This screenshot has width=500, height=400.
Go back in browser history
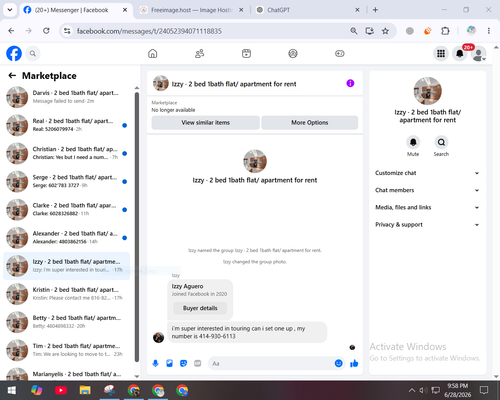tap(11, 31)
